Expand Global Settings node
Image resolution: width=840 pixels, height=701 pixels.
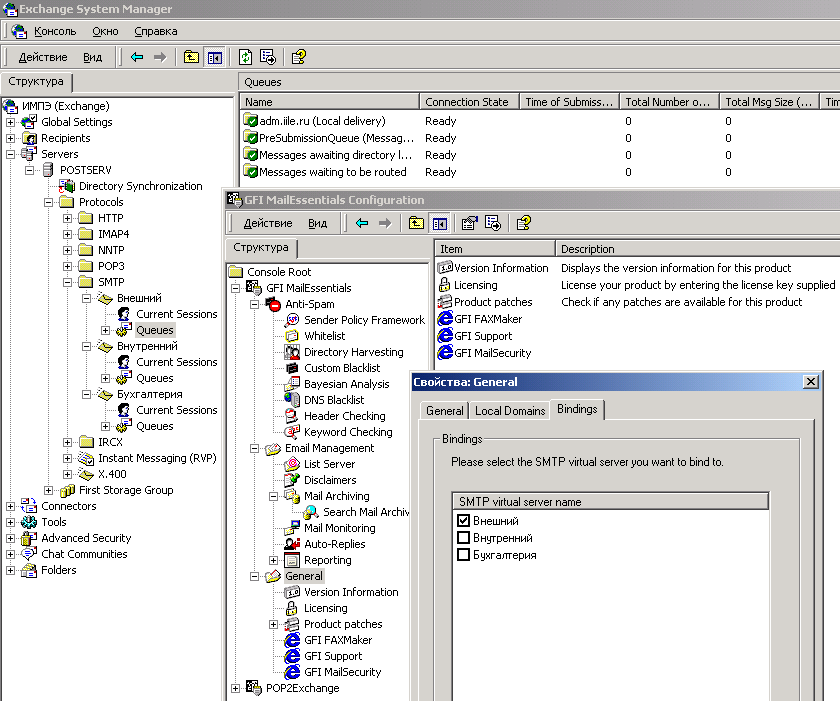tap(10, 122)
